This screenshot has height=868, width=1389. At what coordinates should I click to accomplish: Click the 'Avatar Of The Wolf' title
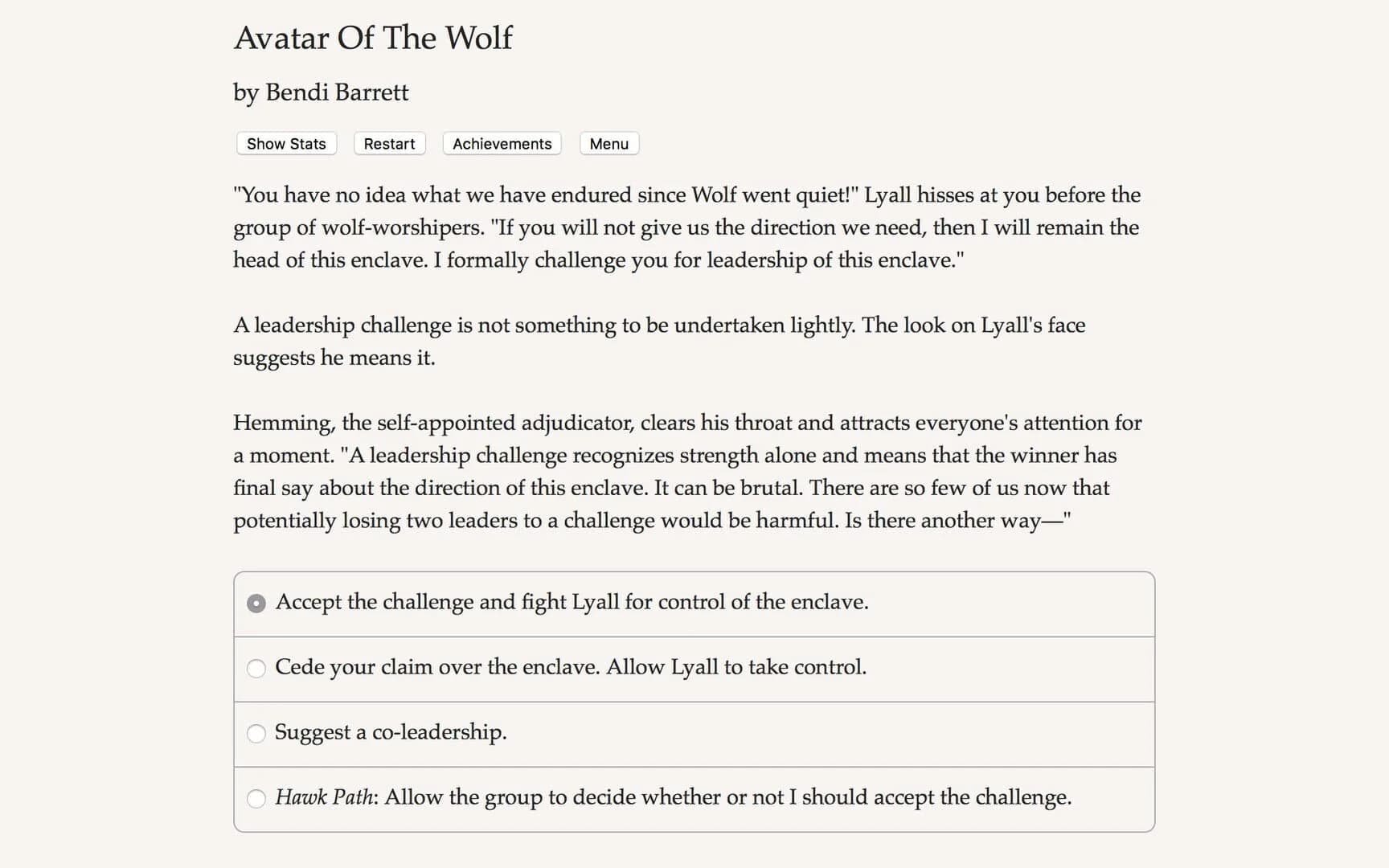pyautogui.click(x=373, y=38)
